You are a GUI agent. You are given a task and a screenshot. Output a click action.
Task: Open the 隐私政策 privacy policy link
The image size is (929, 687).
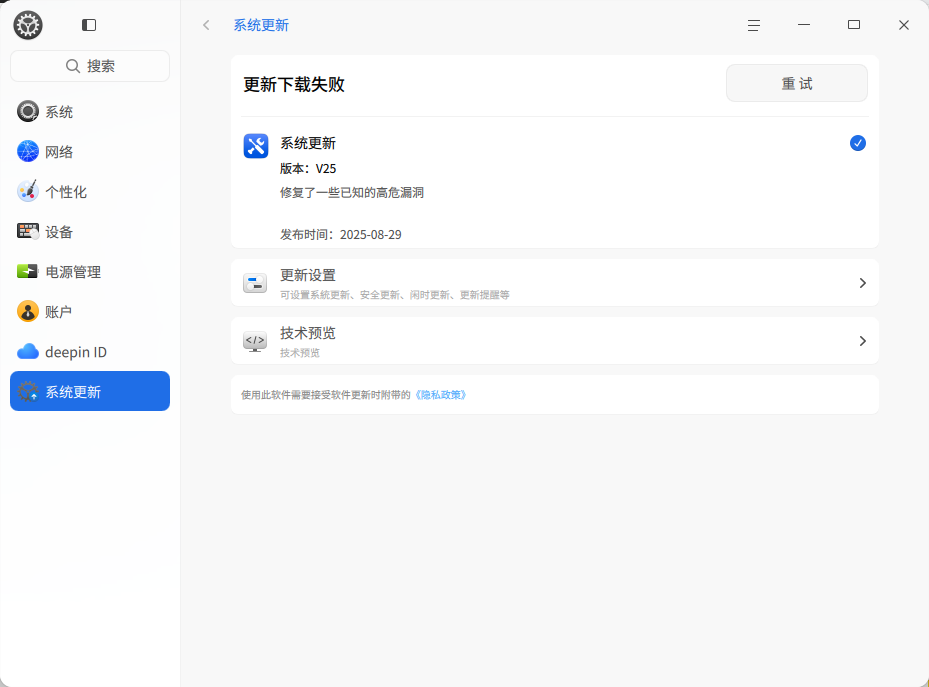[440, 395]
